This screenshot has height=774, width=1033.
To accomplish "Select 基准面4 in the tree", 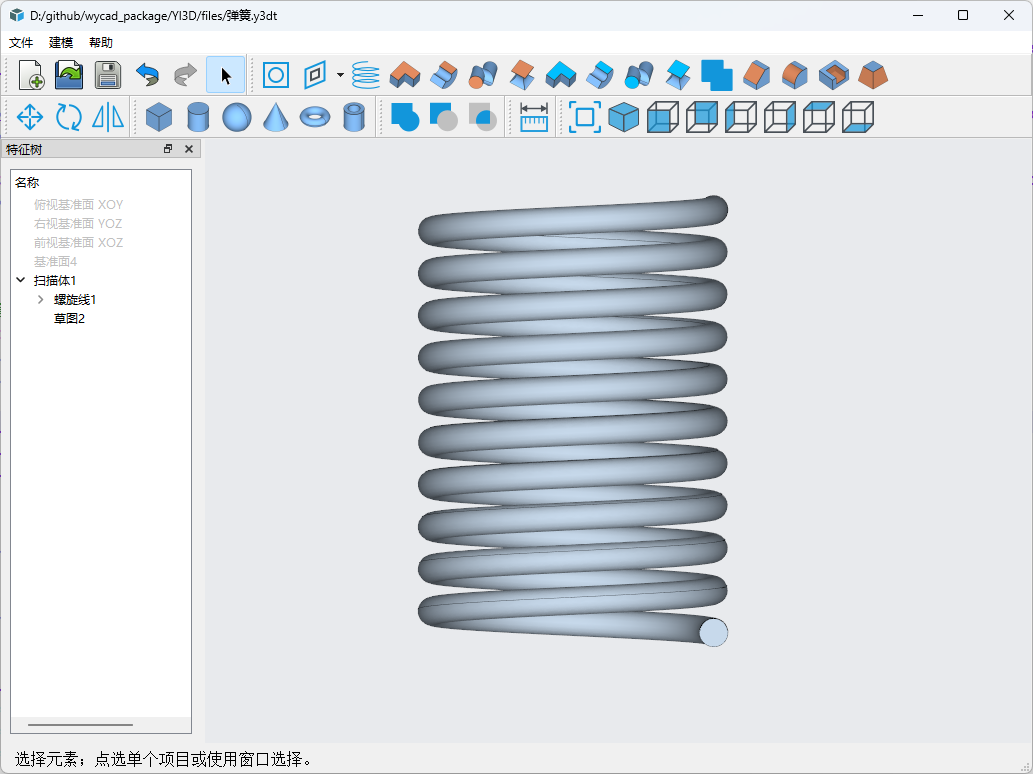I will (x=55, y=262).
